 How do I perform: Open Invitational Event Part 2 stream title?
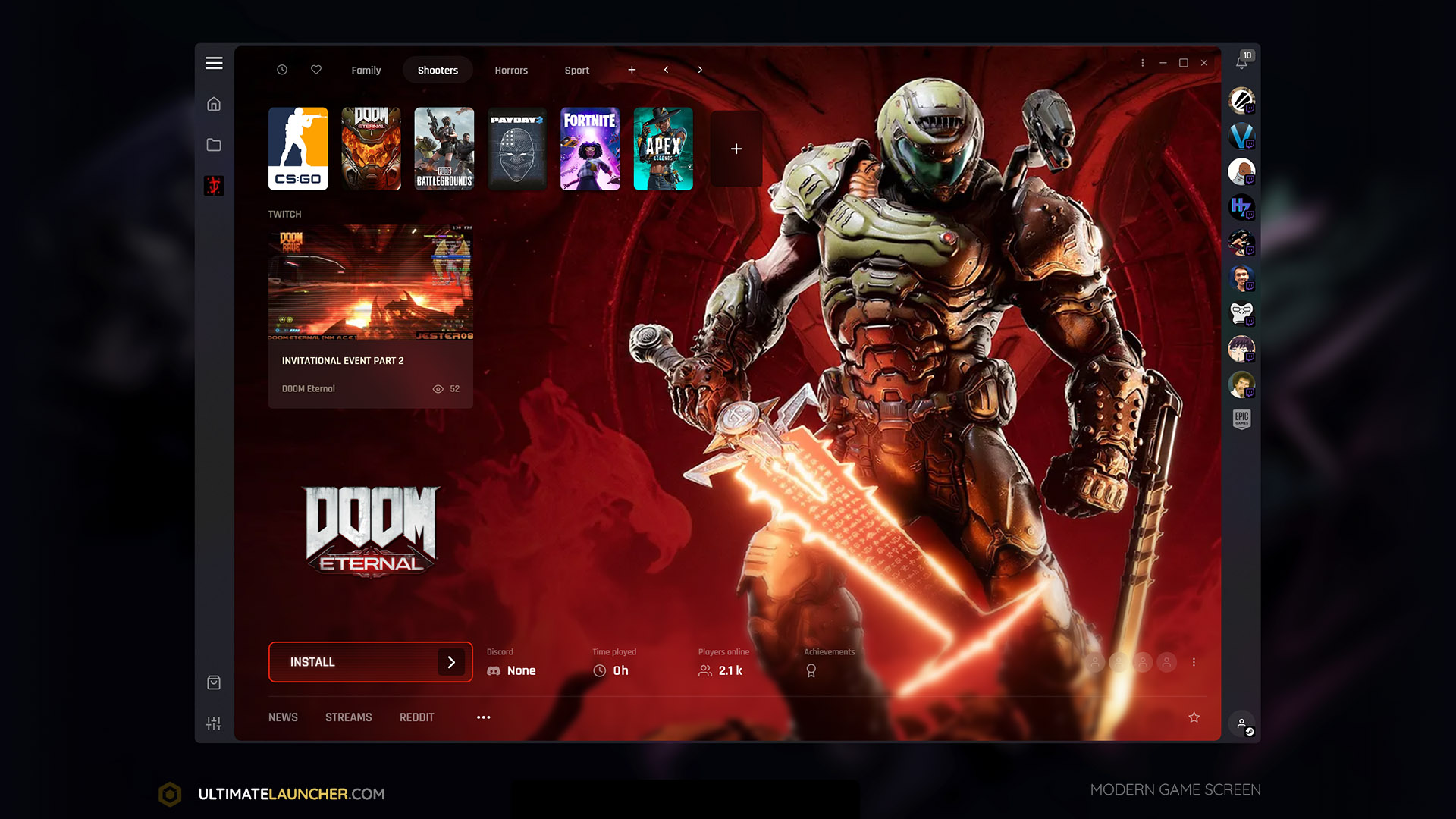tap(343, 361)
